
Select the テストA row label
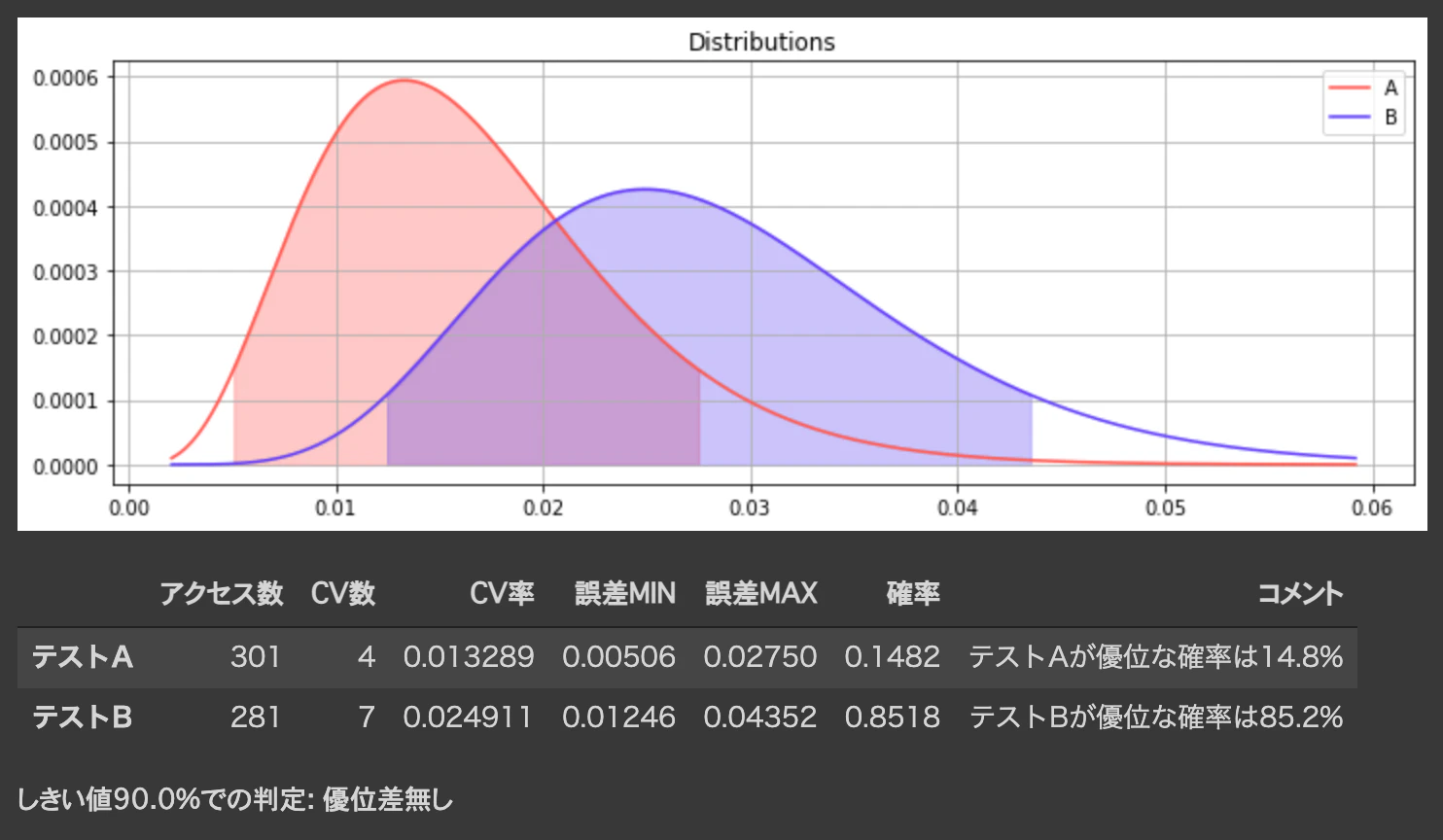83,657
